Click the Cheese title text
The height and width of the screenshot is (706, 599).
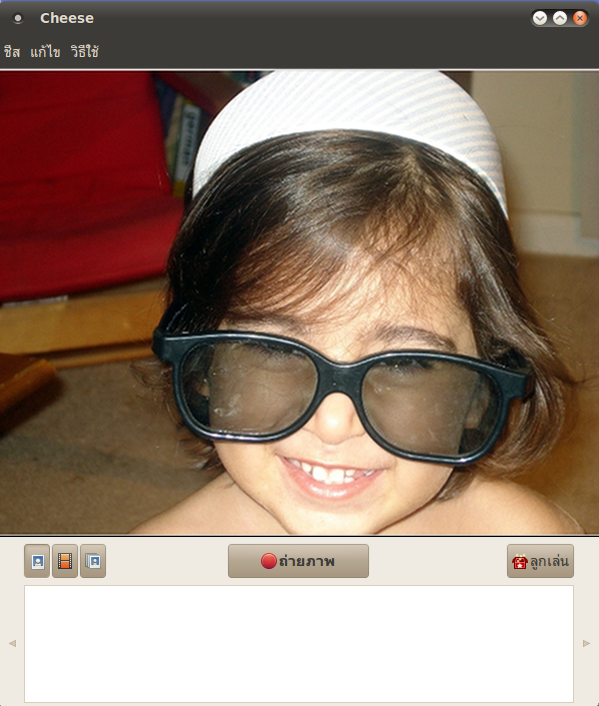[x=67, y=18]
